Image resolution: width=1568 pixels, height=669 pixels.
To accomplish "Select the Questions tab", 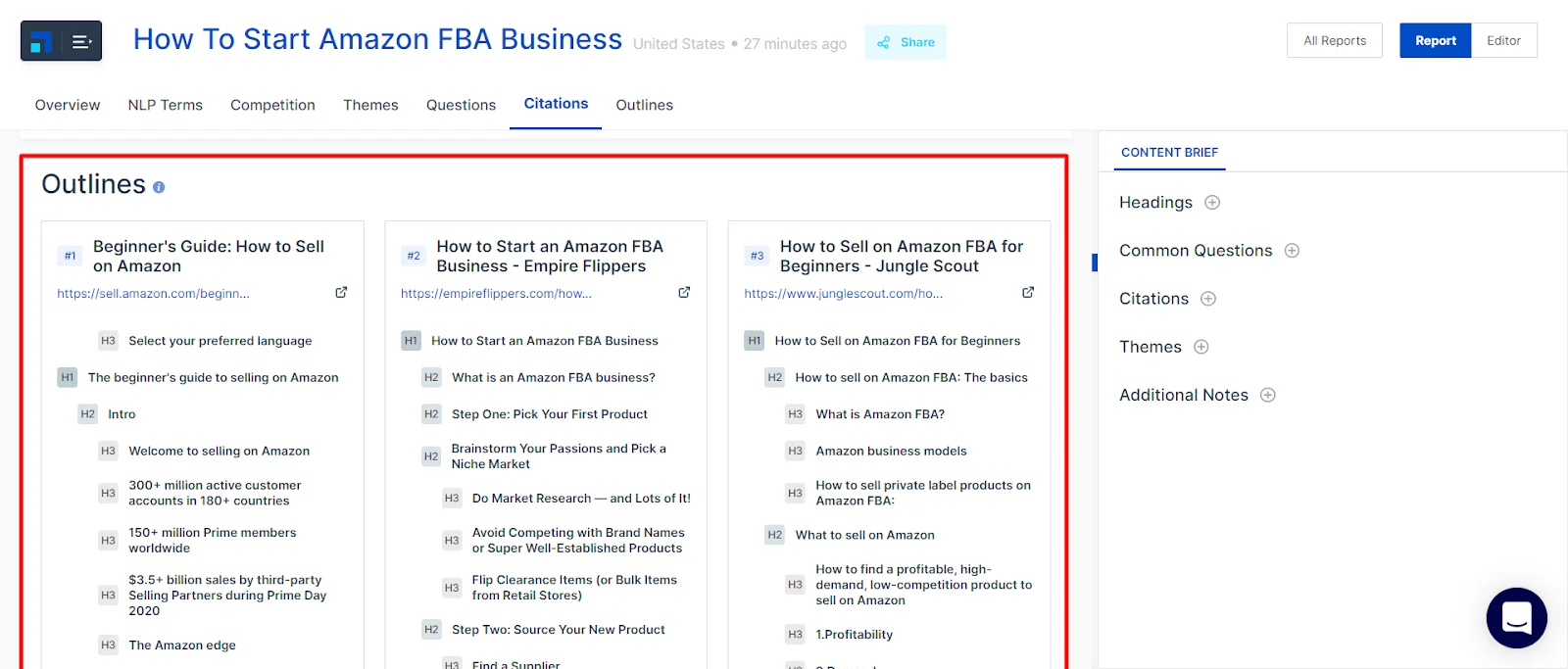I will coord(461,105).
